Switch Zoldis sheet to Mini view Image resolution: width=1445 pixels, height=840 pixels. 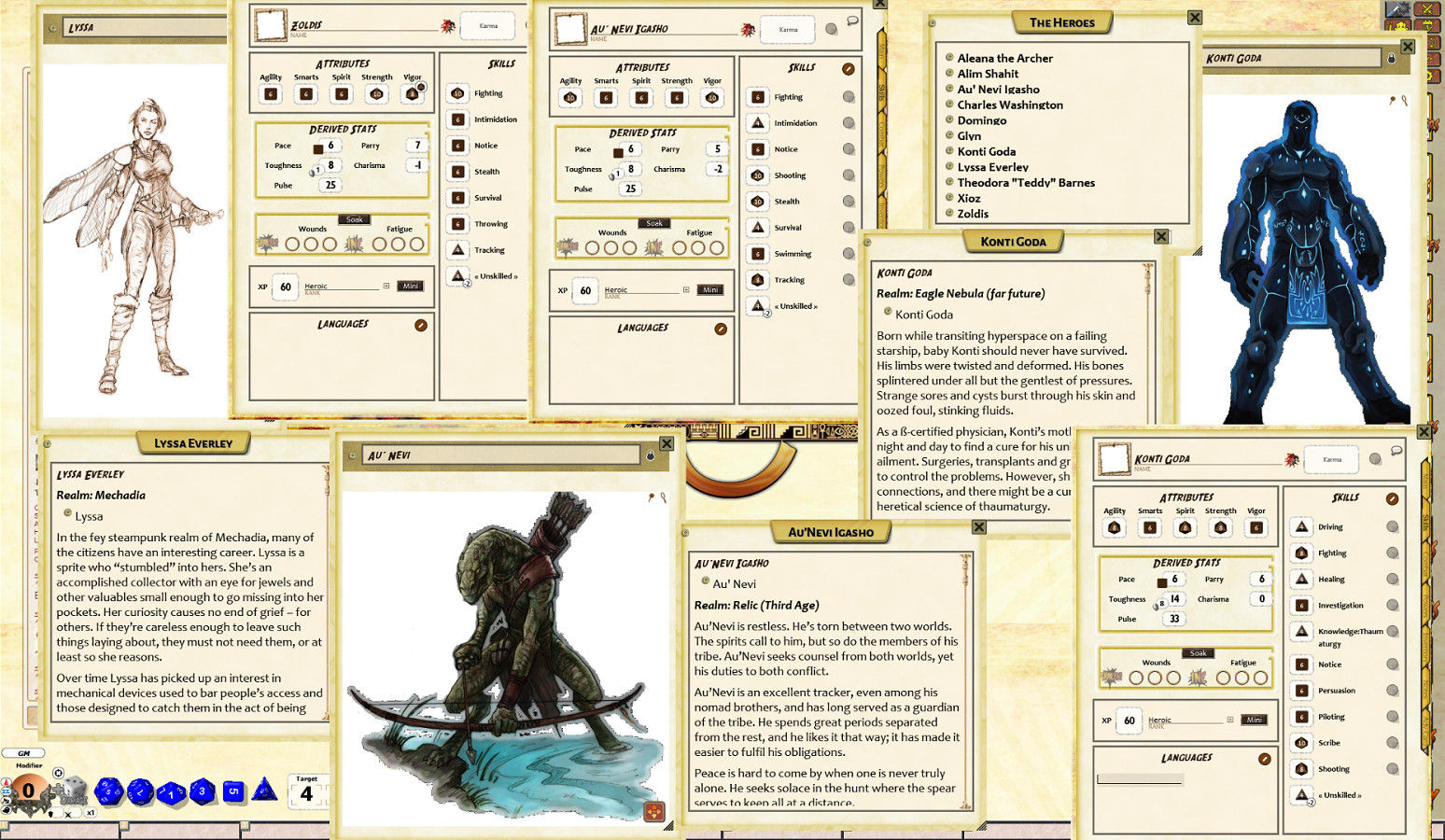pos(410,287)
